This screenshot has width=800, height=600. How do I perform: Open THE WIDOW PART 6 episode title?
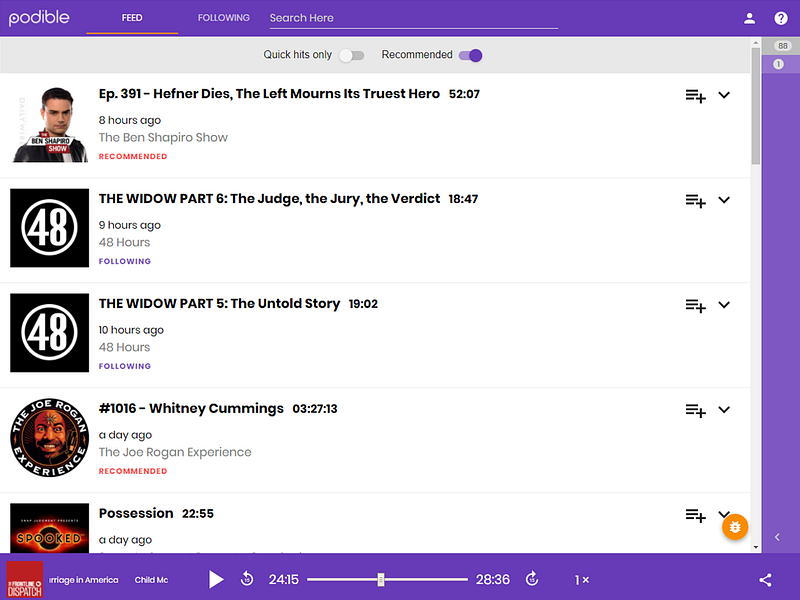click(269, 198)
